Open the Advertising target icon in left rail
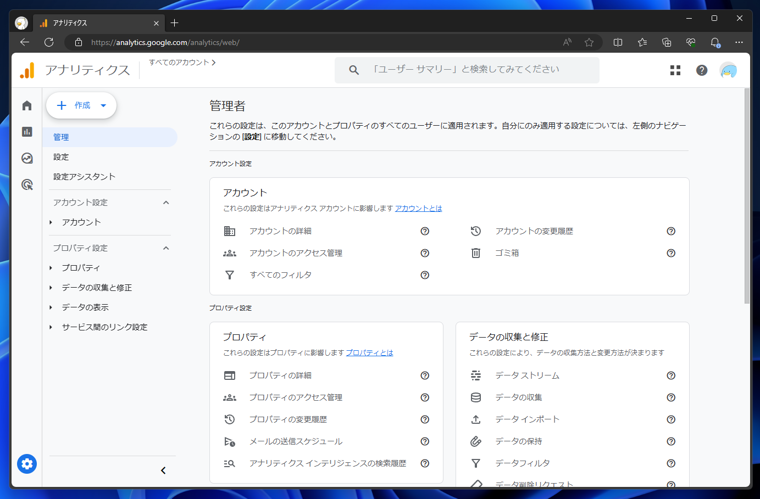This screenshot has height=499, width=760. tap(27, 185)
